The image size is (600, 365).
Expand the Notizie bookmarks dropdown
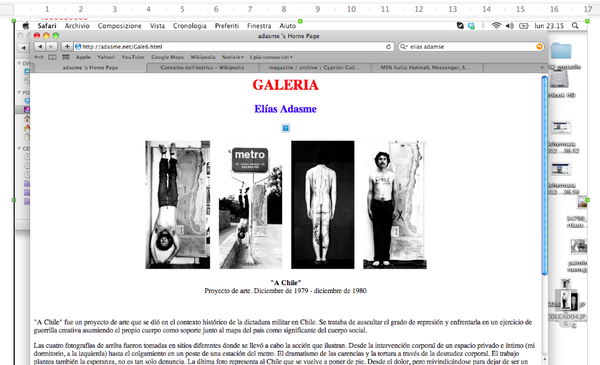(x=233, y=57)
